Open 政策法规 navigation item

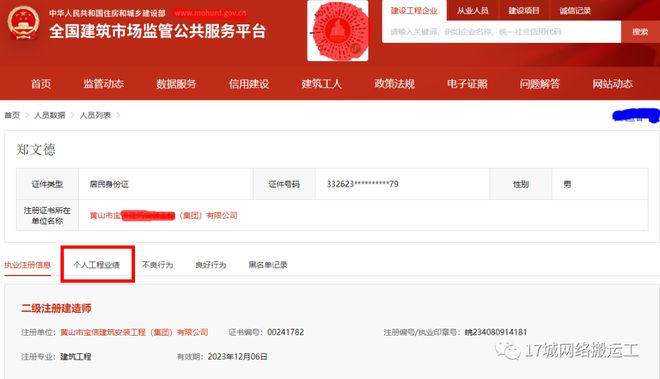(x=394, y=84)
